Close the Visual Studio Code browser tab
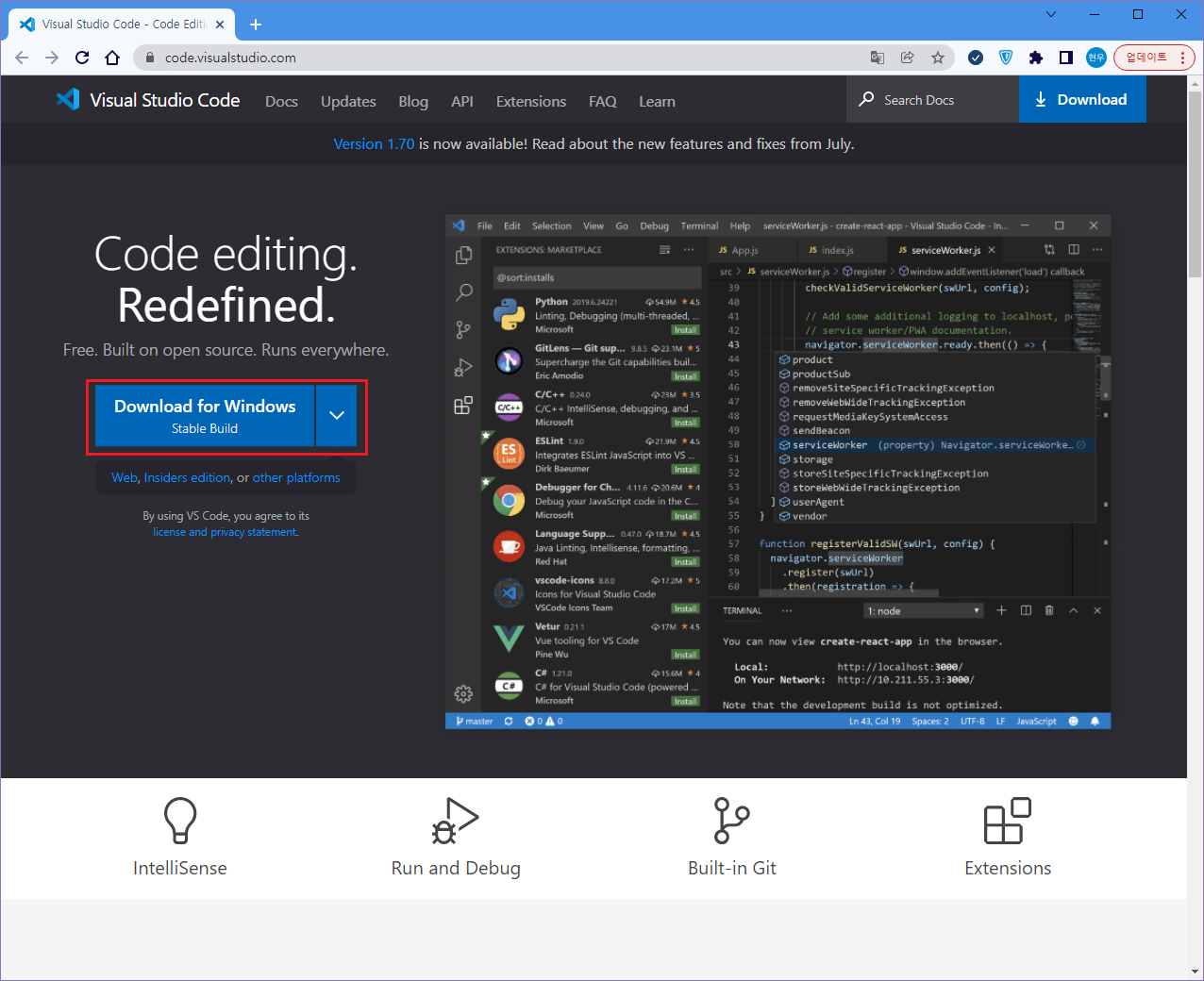Viewport: 1204px width, 981px height. tap(220, 25)
